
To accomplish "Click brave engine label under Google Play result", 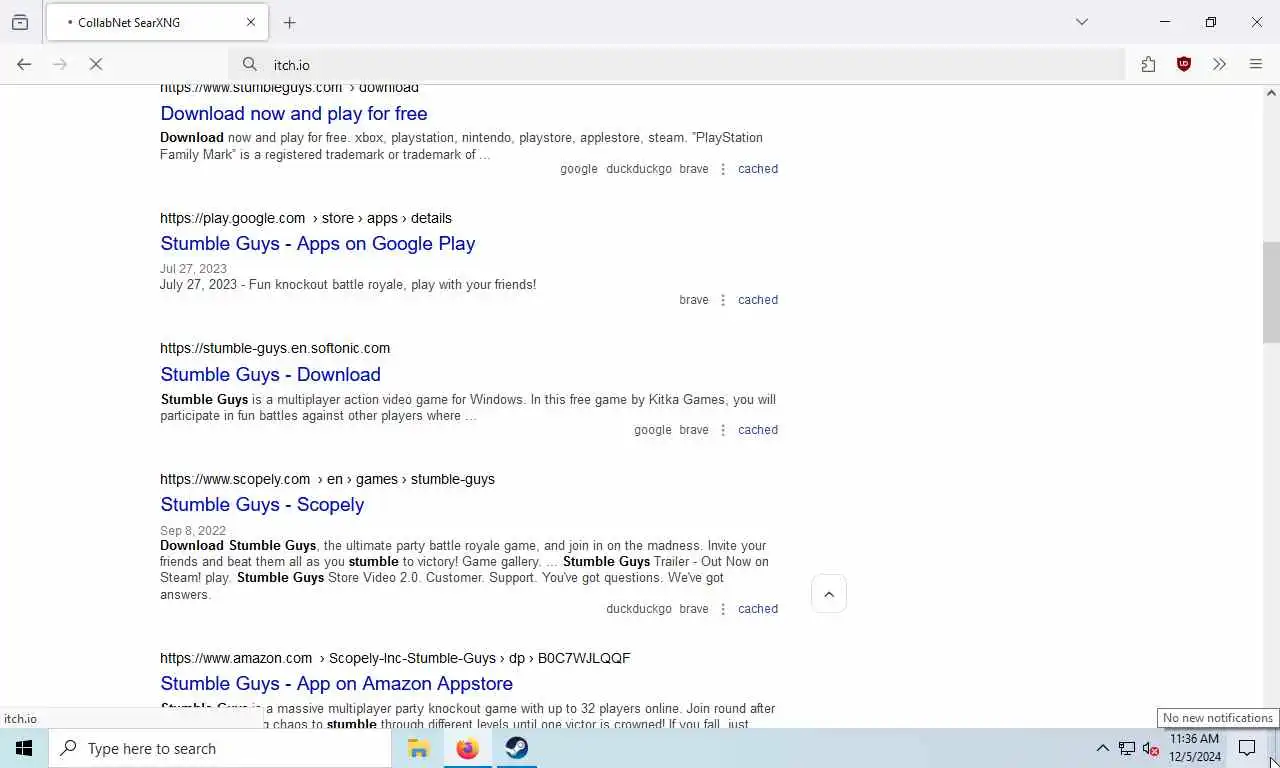I will (694, 300).
